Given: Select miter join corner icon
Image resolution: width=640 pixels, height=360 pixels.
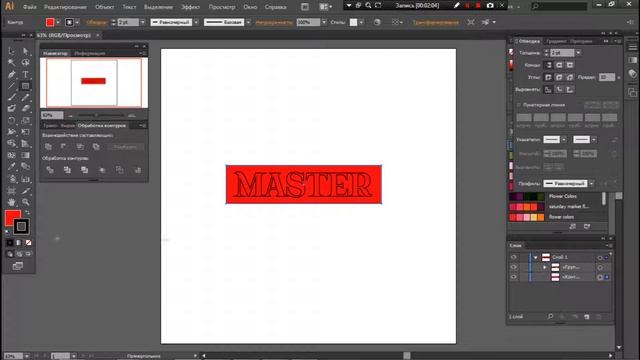Looking at the screenshot, I should coord(548,77).
